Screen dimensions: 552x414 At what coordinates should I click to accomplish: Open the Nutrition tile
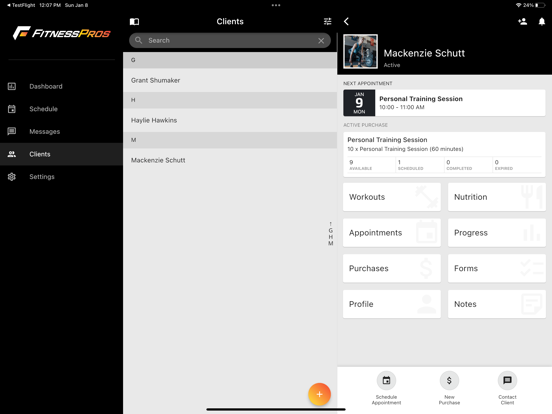click(x=497, y=197)
